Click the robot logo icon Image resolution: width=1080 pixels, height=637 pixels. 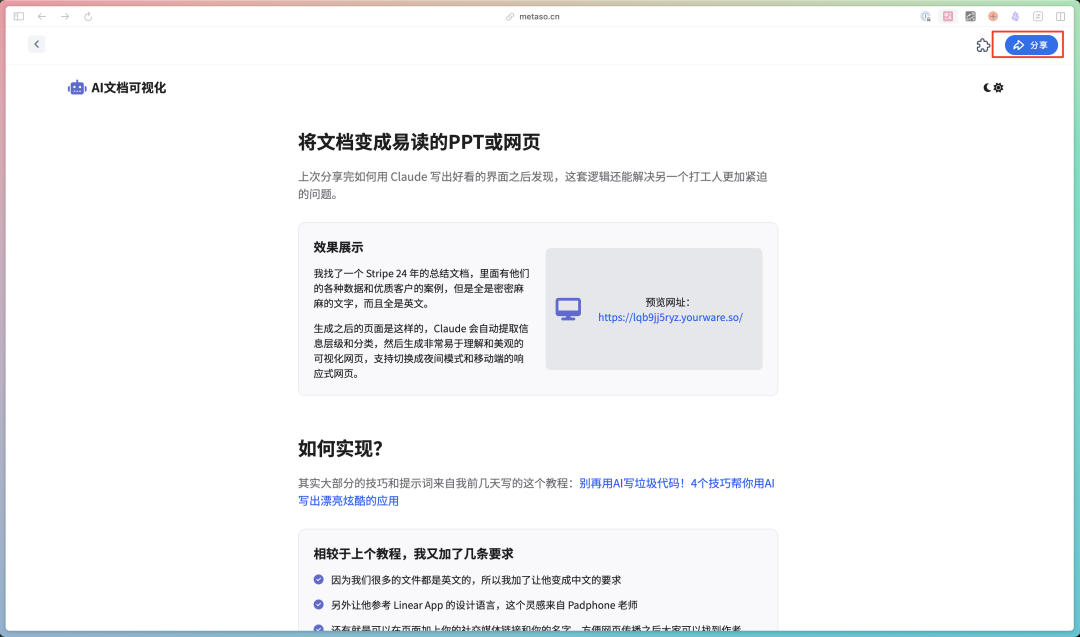(x=76, y=87)
